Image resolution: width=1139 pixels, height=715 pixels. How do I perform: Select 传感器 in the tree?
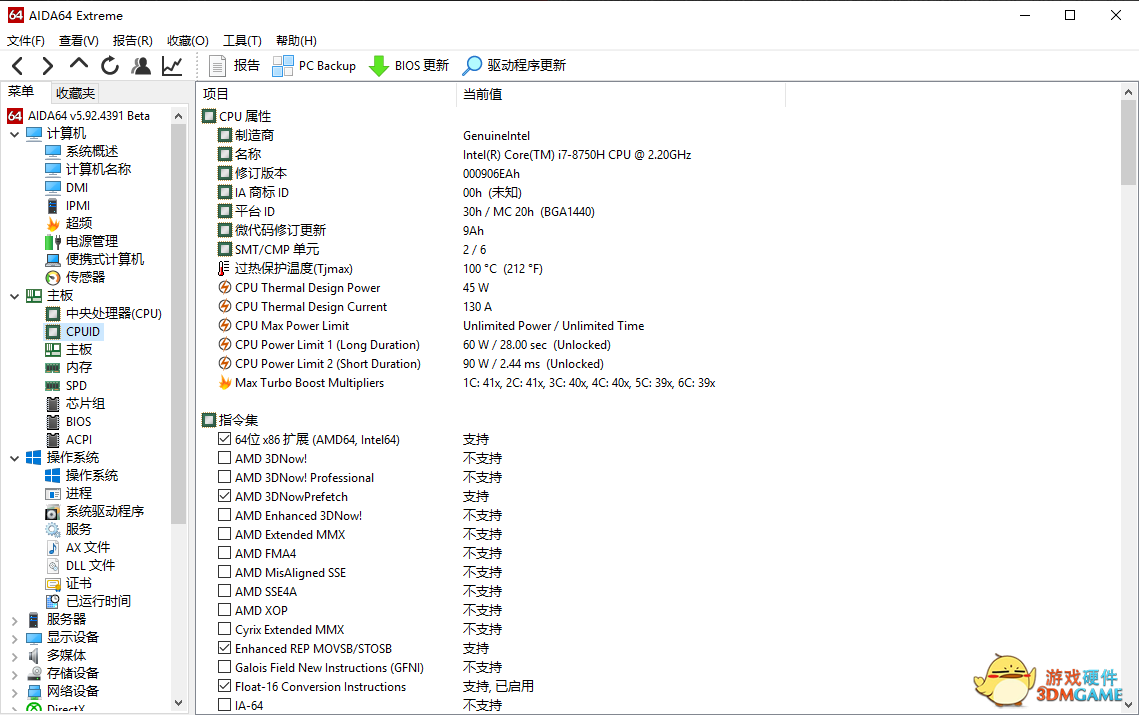pyautogui.click(x=85, y=278)
